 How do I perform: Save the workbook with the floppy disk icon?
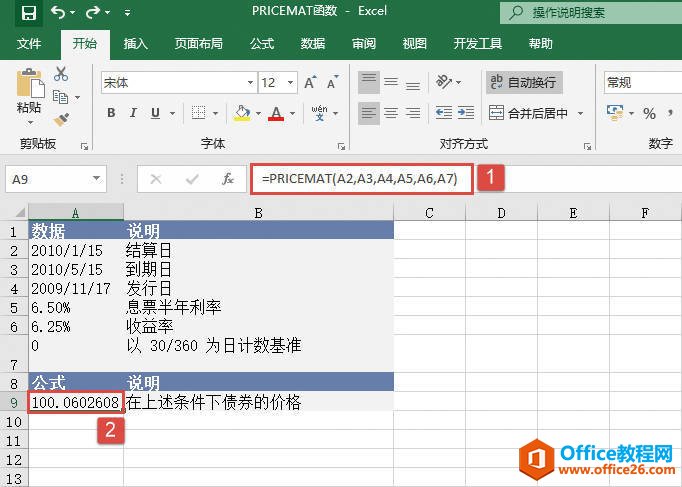pos(29,13)
